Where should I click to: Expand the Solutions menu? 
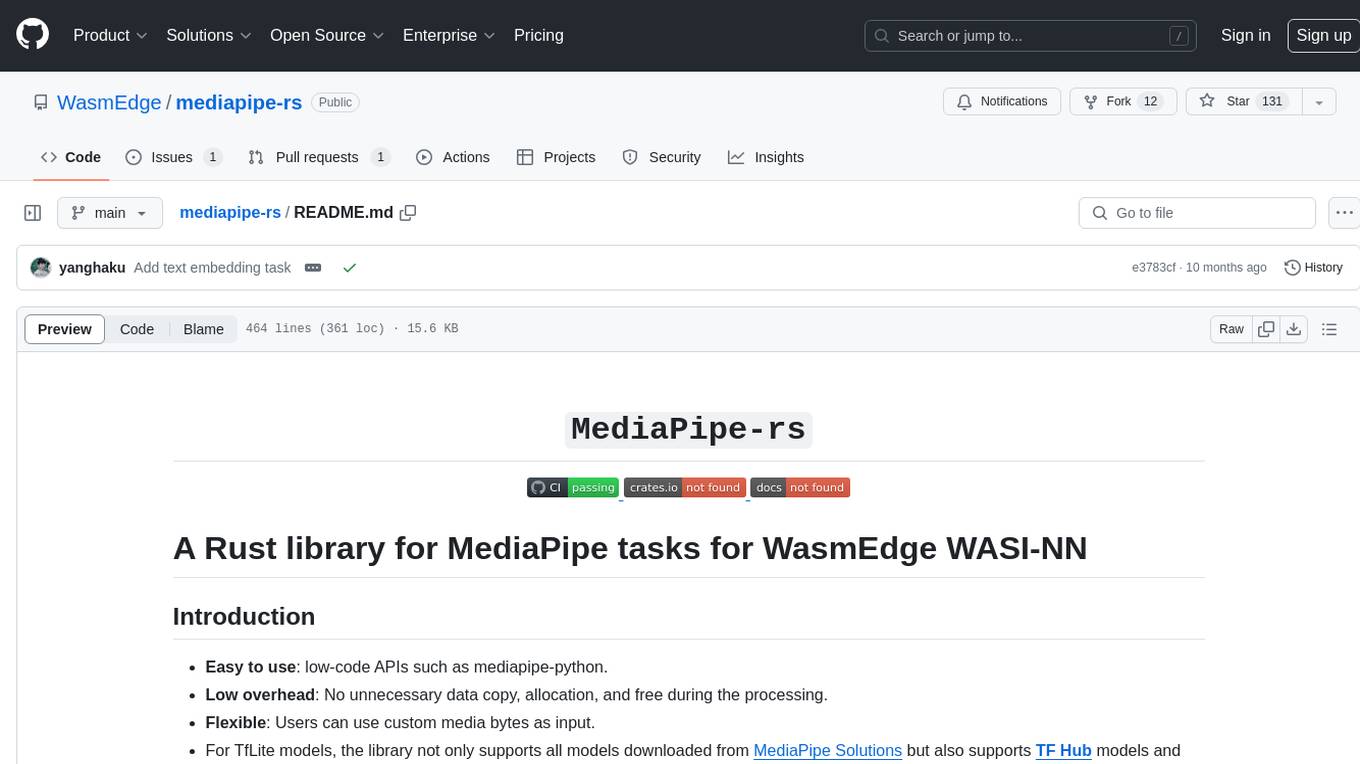(x=208, y=35)
